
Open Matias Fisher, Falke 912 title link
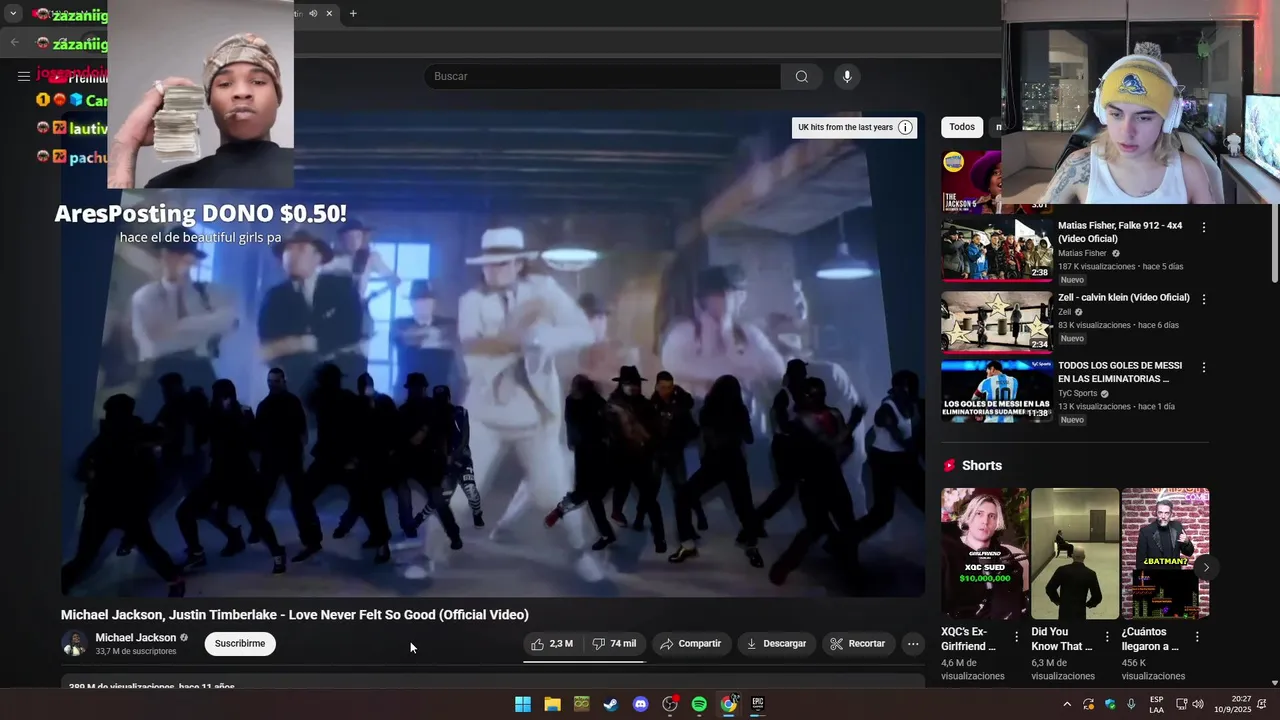(1120, 232)
